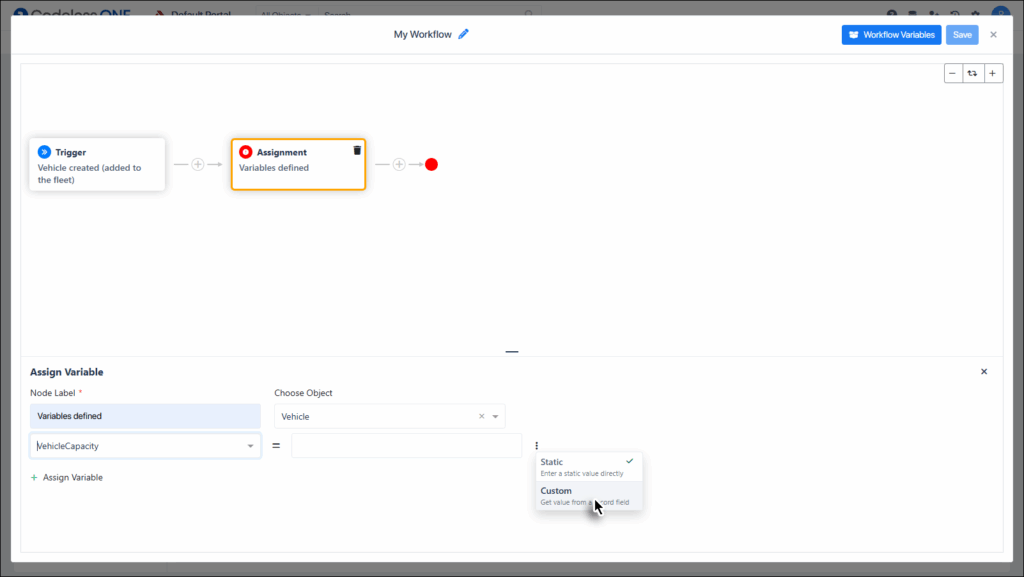This screenshot has height=577, width=1024.
Task: Expand the VehicleCapacity variable dropdown
Action: 250,446
